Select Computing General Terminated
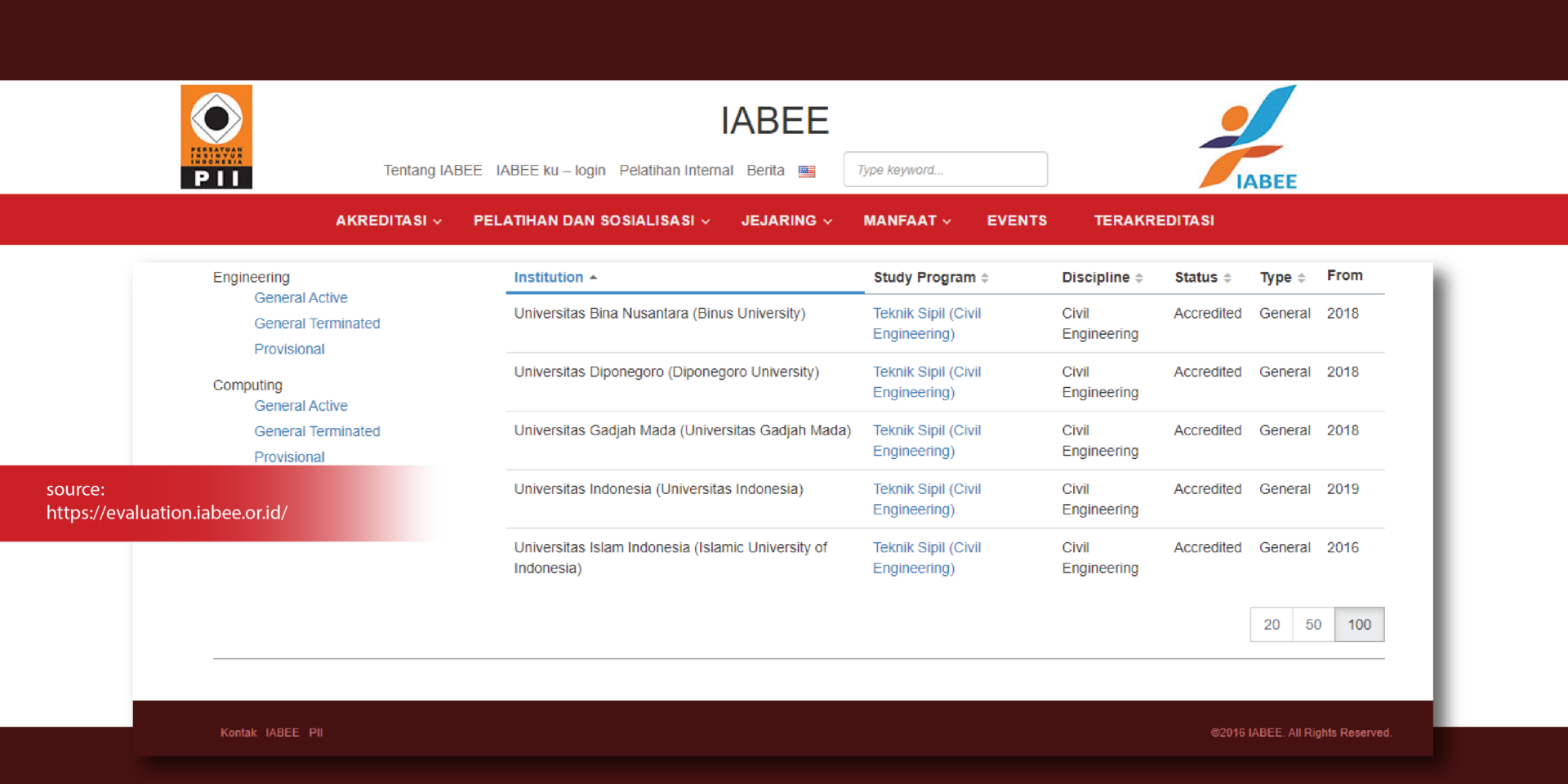Image resolution: width=1568 pixels, height=784 pixels. 317,431
